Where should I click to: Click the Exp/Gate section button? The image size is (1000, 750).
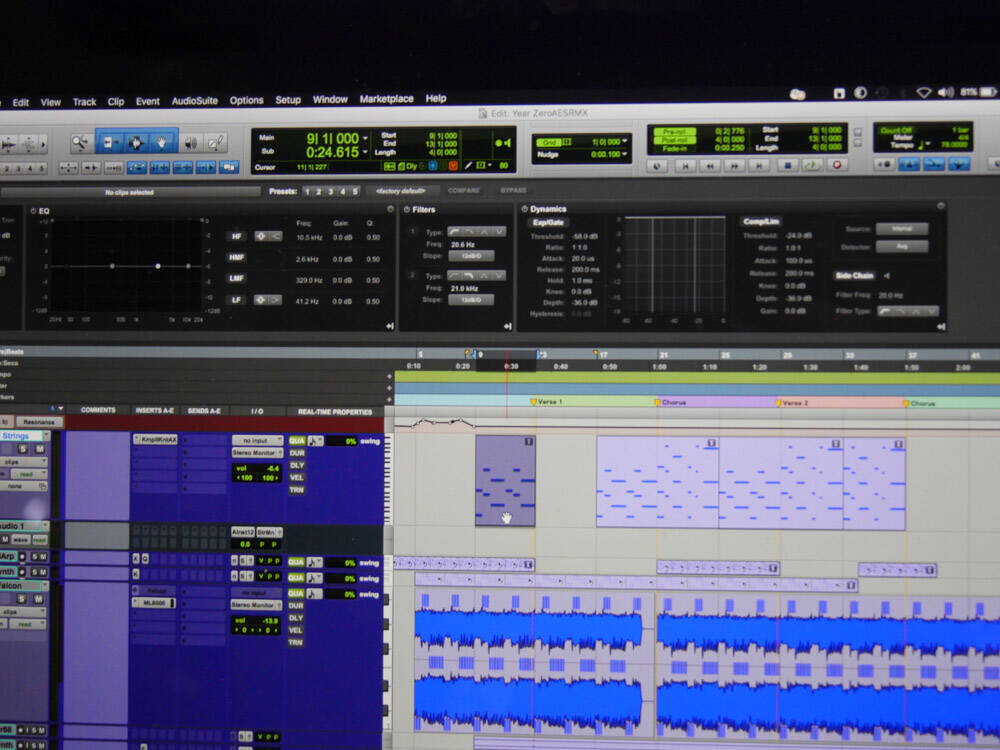pos(548,223)
